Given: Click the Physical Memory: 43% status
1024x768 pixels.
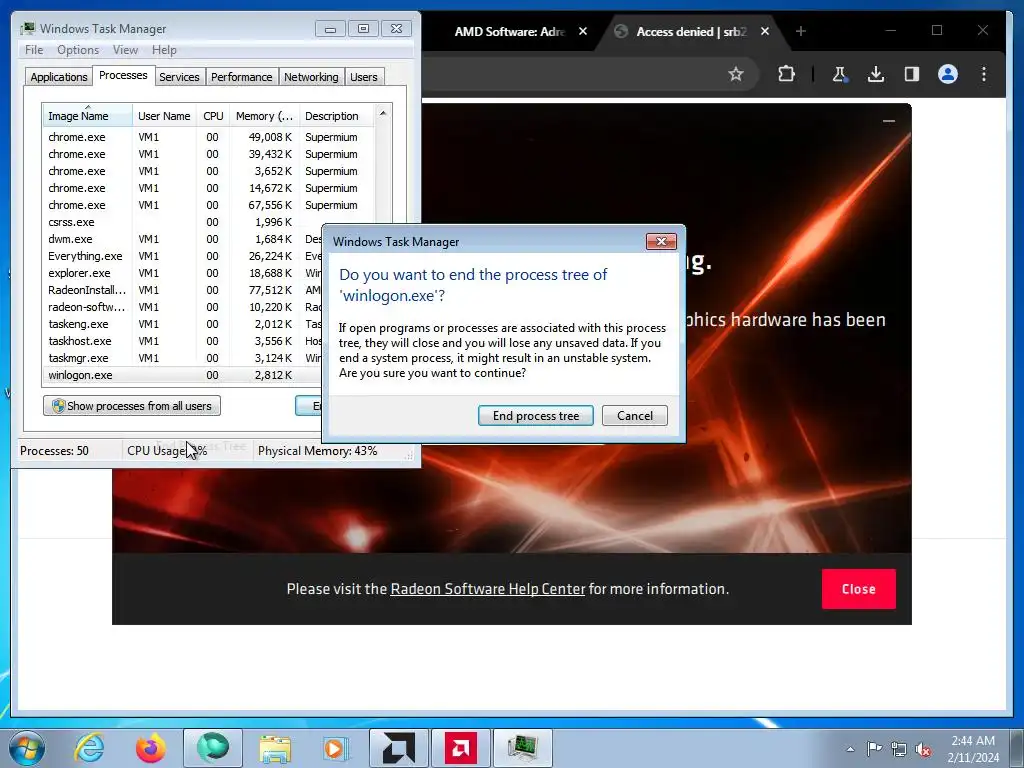Looking at the screenshot, I should point(317,451).
